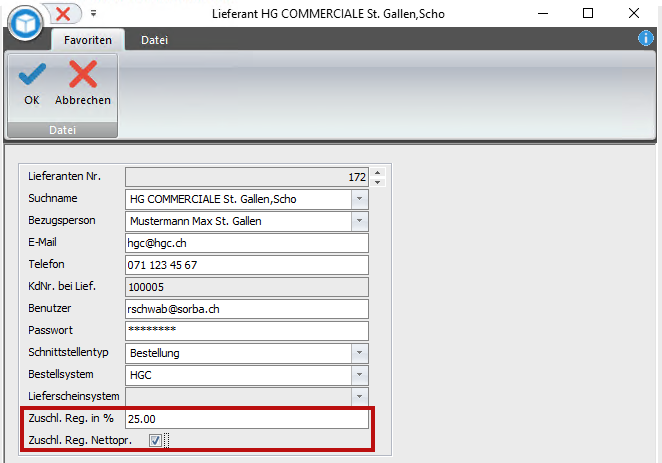Click the blue OK checkmark icon
The width and height of the screenshot is (662, 463).
[32, 74]
